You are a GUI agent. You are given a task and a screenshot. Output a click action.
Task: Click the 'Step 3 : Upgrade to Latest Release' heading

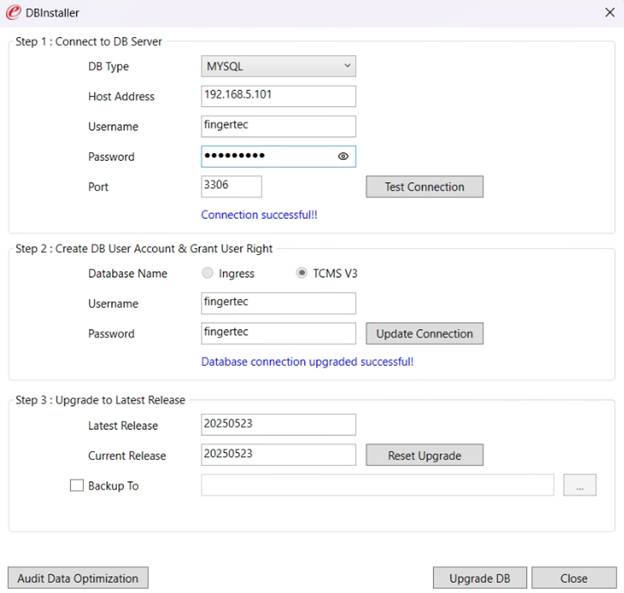tap(100, 400)
